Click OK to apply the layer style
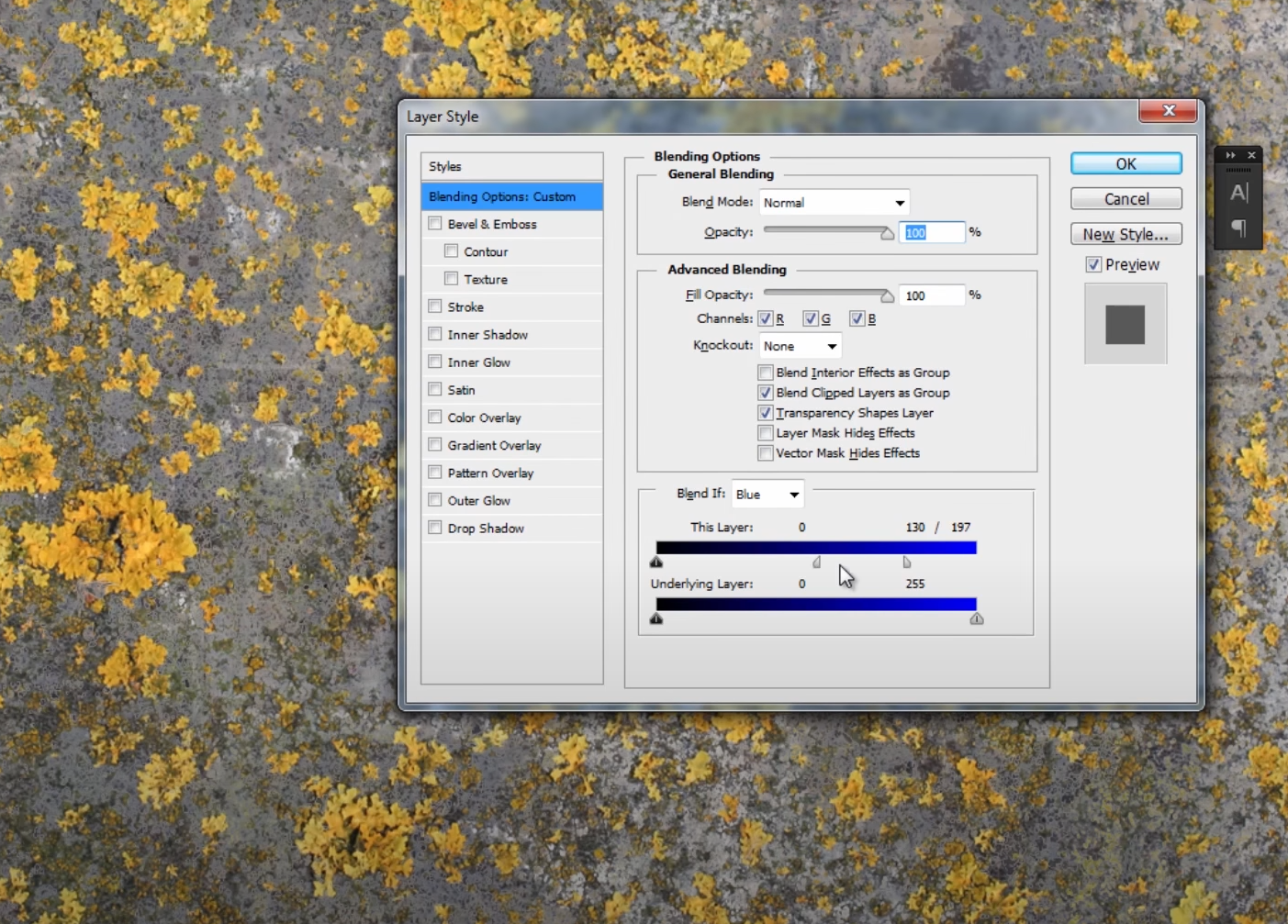 tap(1126, 163)
